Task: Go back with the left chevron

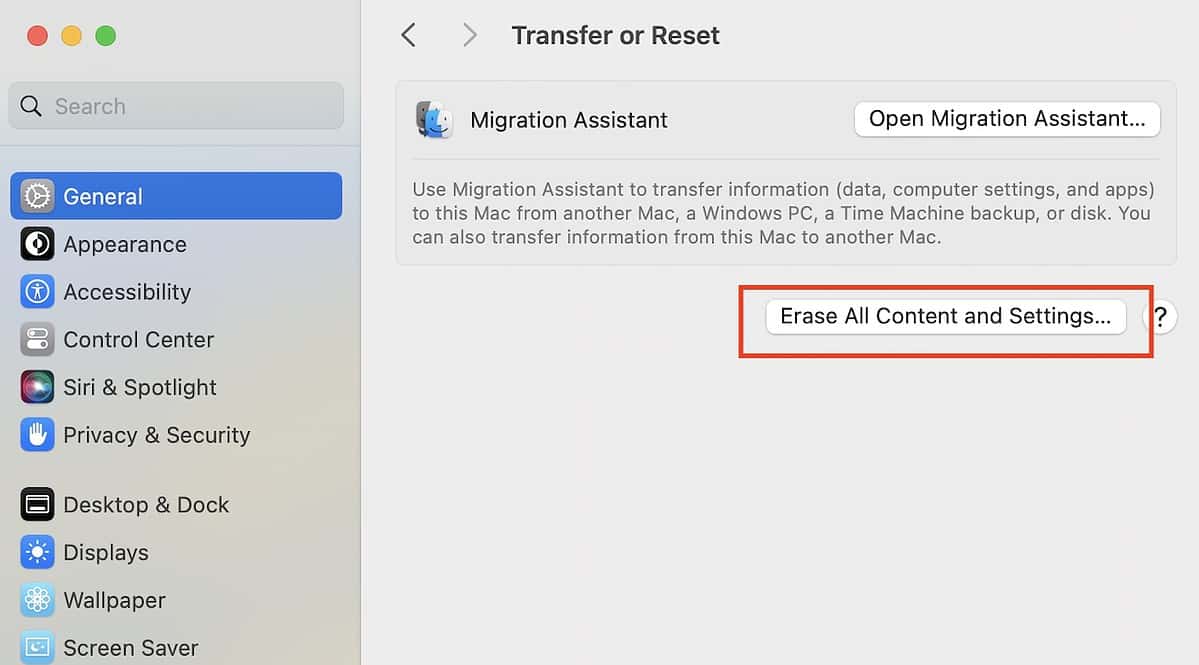Action: pos(408,35)
